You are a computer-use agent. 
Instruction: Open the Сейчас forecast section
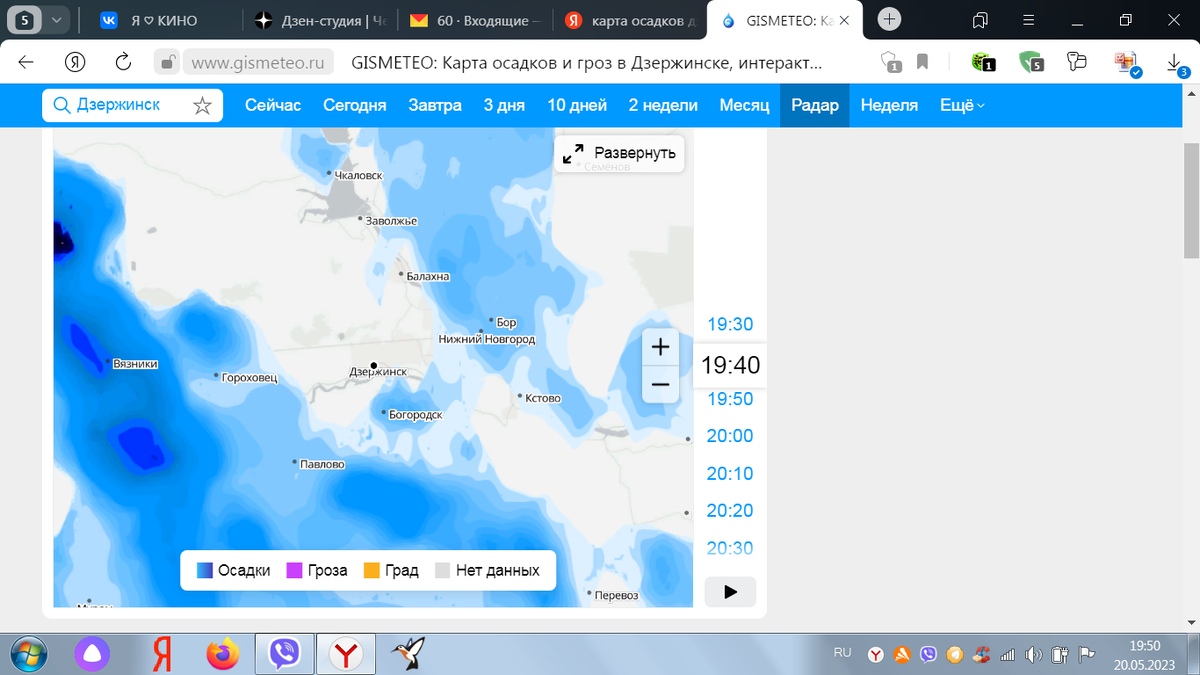[x=273, y=105]
